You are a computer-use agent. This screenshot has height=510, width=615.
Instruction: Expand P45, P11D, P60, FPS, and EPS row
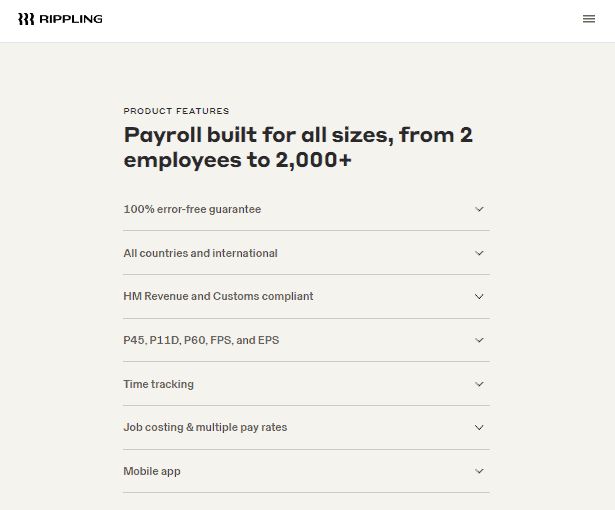click(x=306, y=340)
